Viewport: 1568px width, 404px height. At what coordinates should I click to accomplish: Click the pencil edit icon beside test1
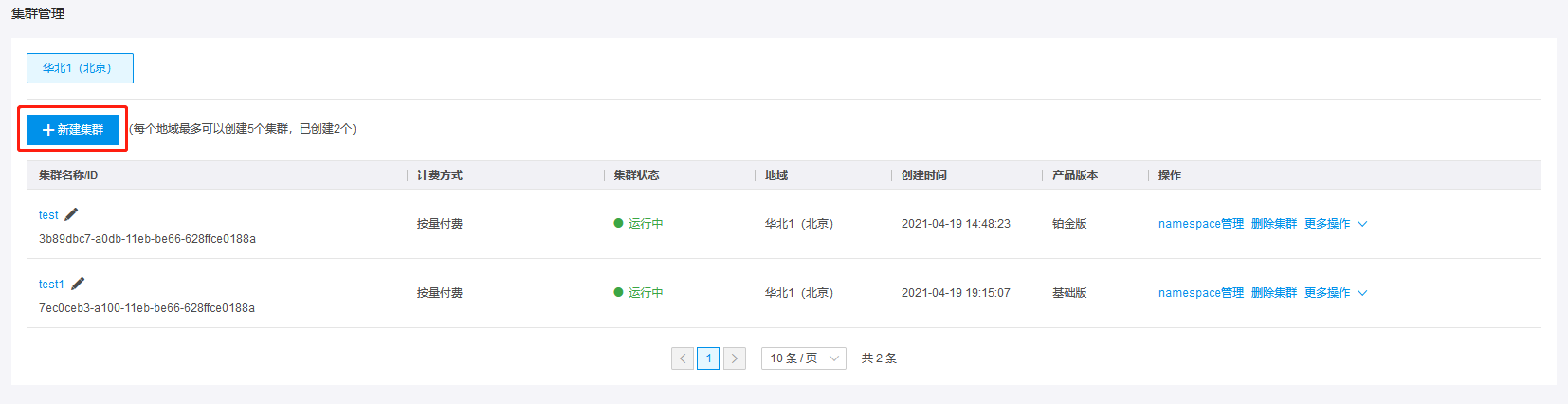[x=78, y=284]
